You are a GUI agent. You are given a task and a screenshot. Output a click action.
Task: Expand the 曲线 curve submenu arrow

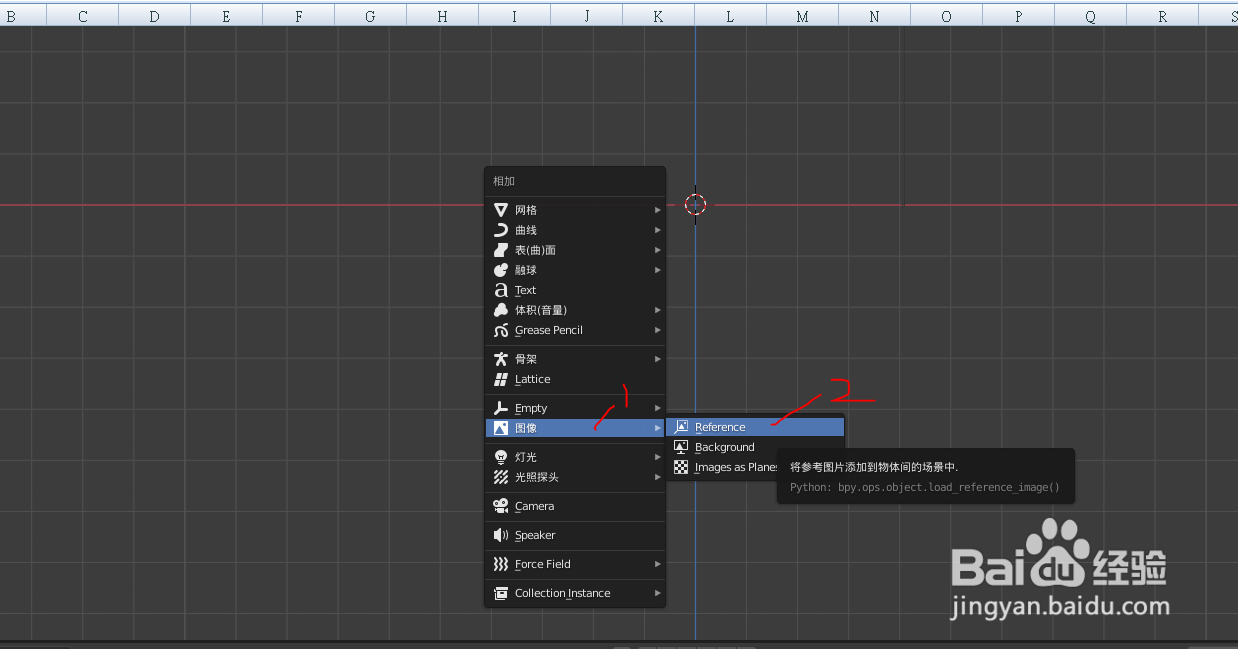point(657,230)
